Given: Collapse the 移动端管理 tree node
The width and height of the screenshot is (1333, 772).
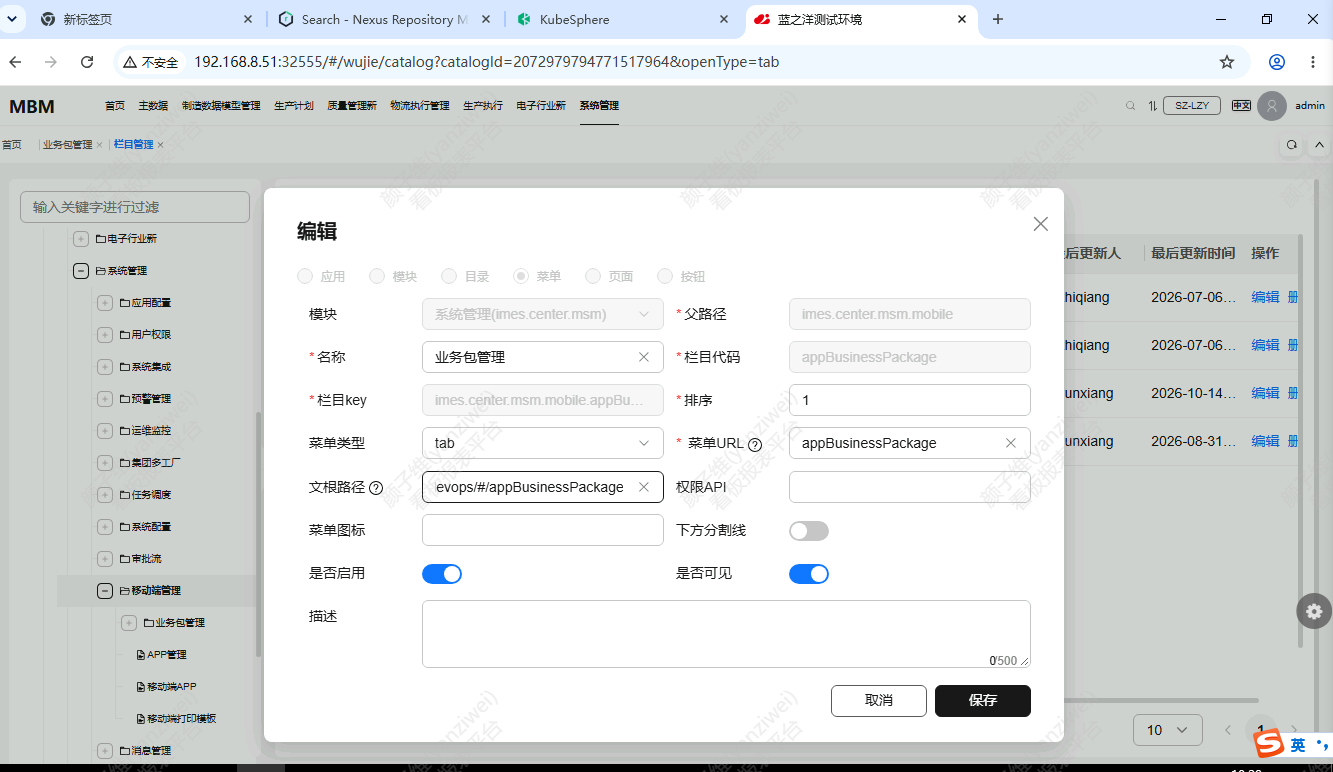Looking at the screenshot, I should tap(105, 591).
